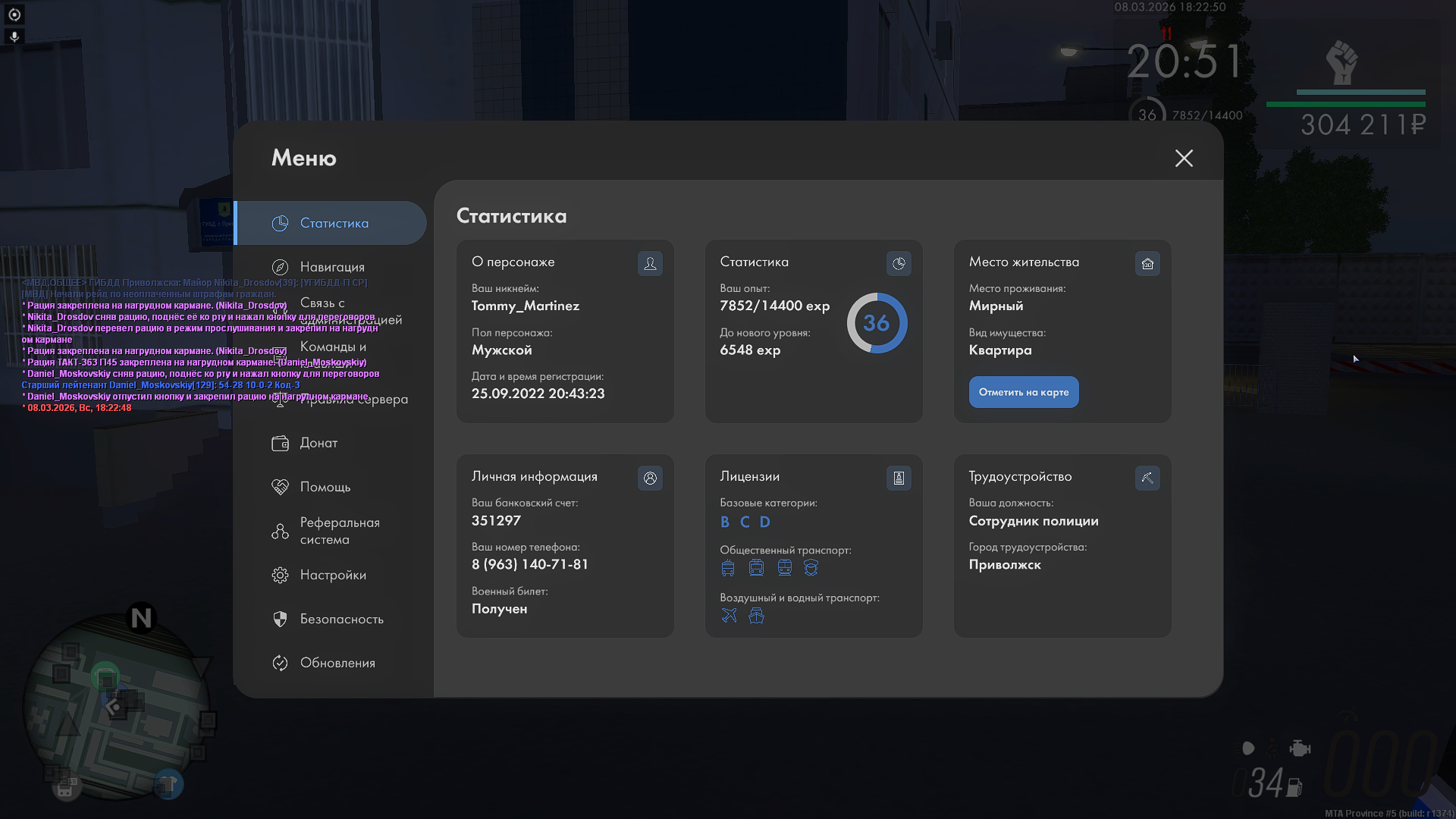The image size is (1456, 819).
Task: Go to Настройки in the sidebar
Action: (x=332, y=575)
